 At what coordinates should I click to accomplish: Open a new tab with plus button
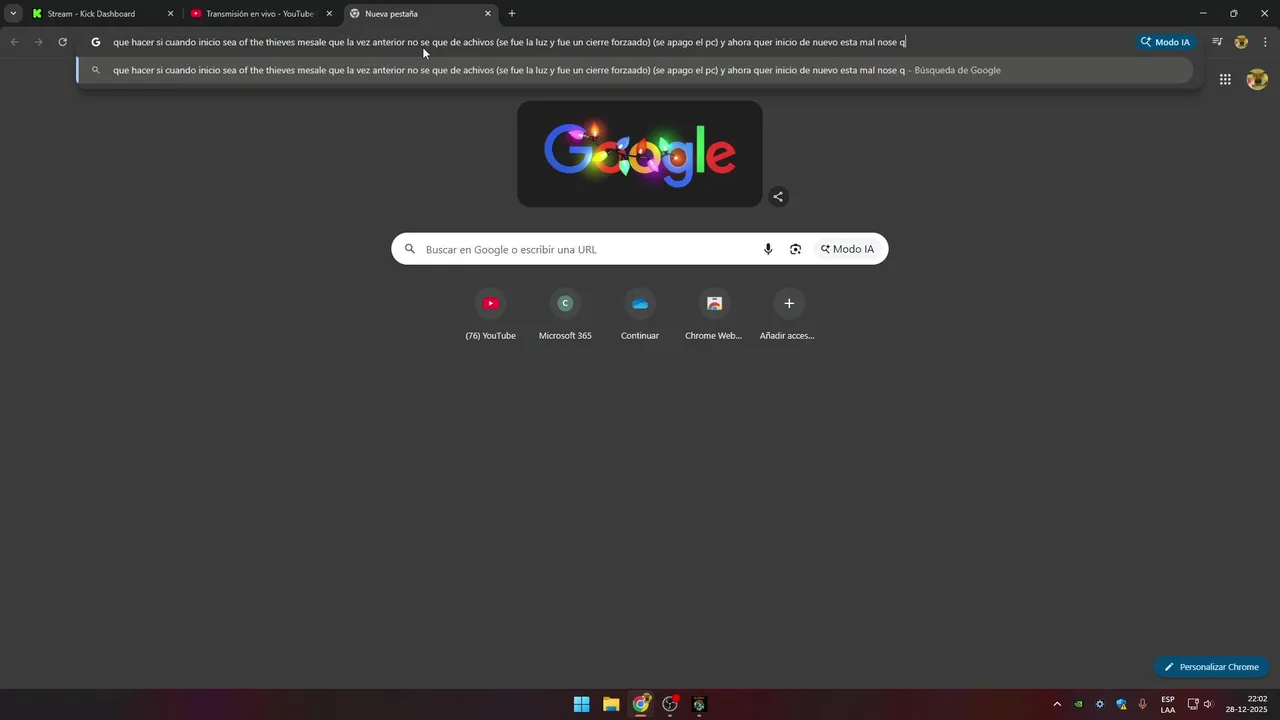point(512,14)
